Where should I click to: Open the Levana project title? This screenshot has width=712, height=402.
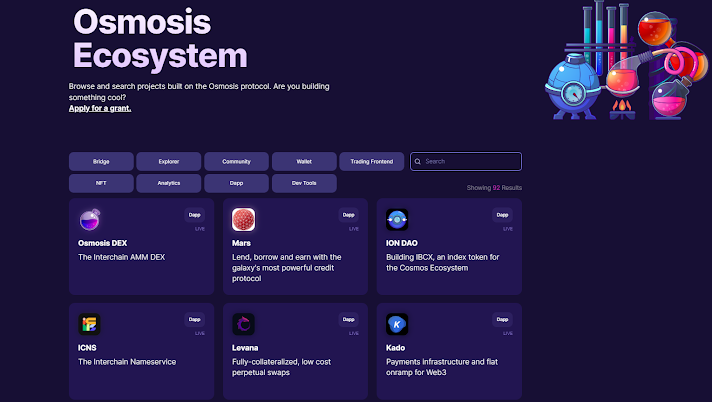245,348
